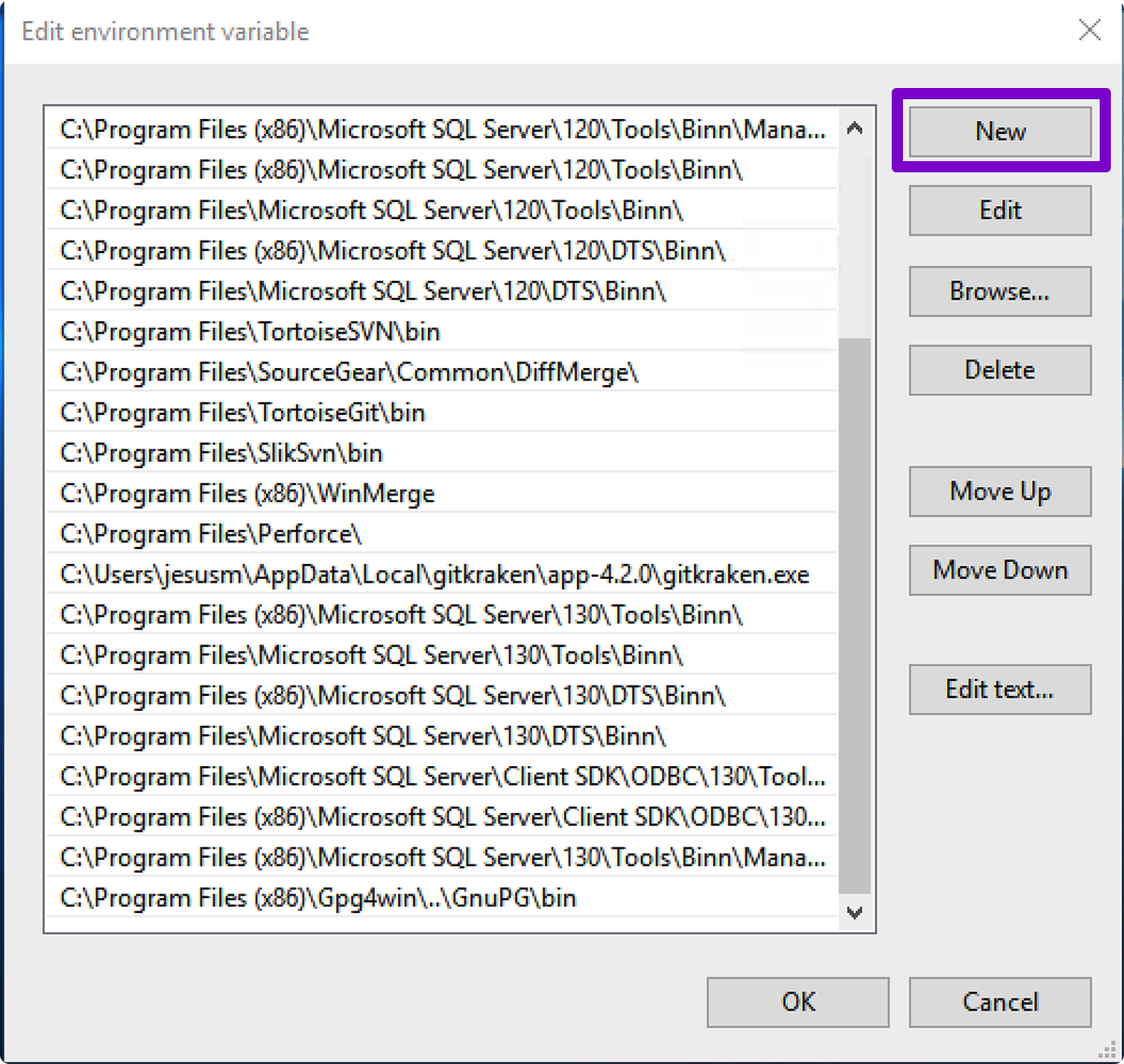This screenshot has width=1124, height=1064.
Task: Click Move Up to reorder entries
Action: pyautogui.click(x=998, y=491)
